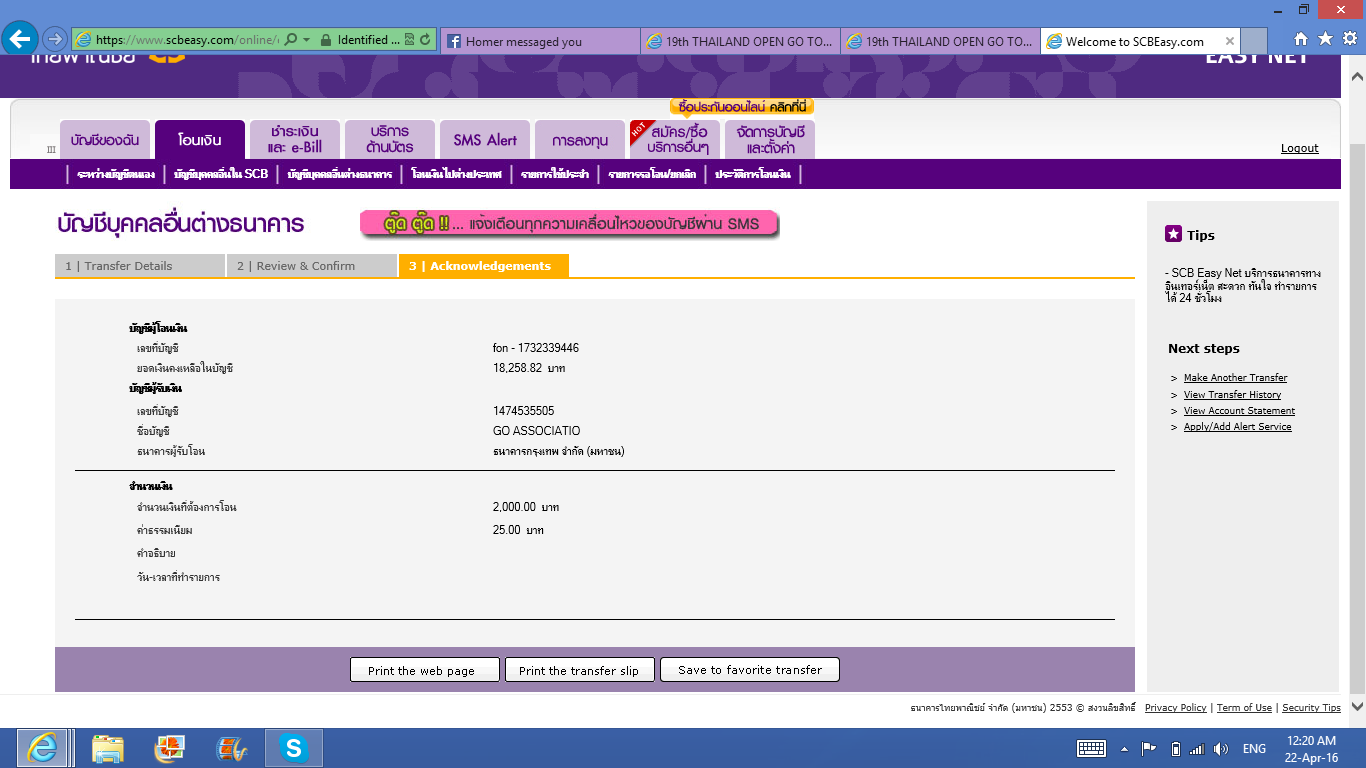Click the refresh icon in address bar
Viewport: 1366px width, 768px height.
pos(426,40)
